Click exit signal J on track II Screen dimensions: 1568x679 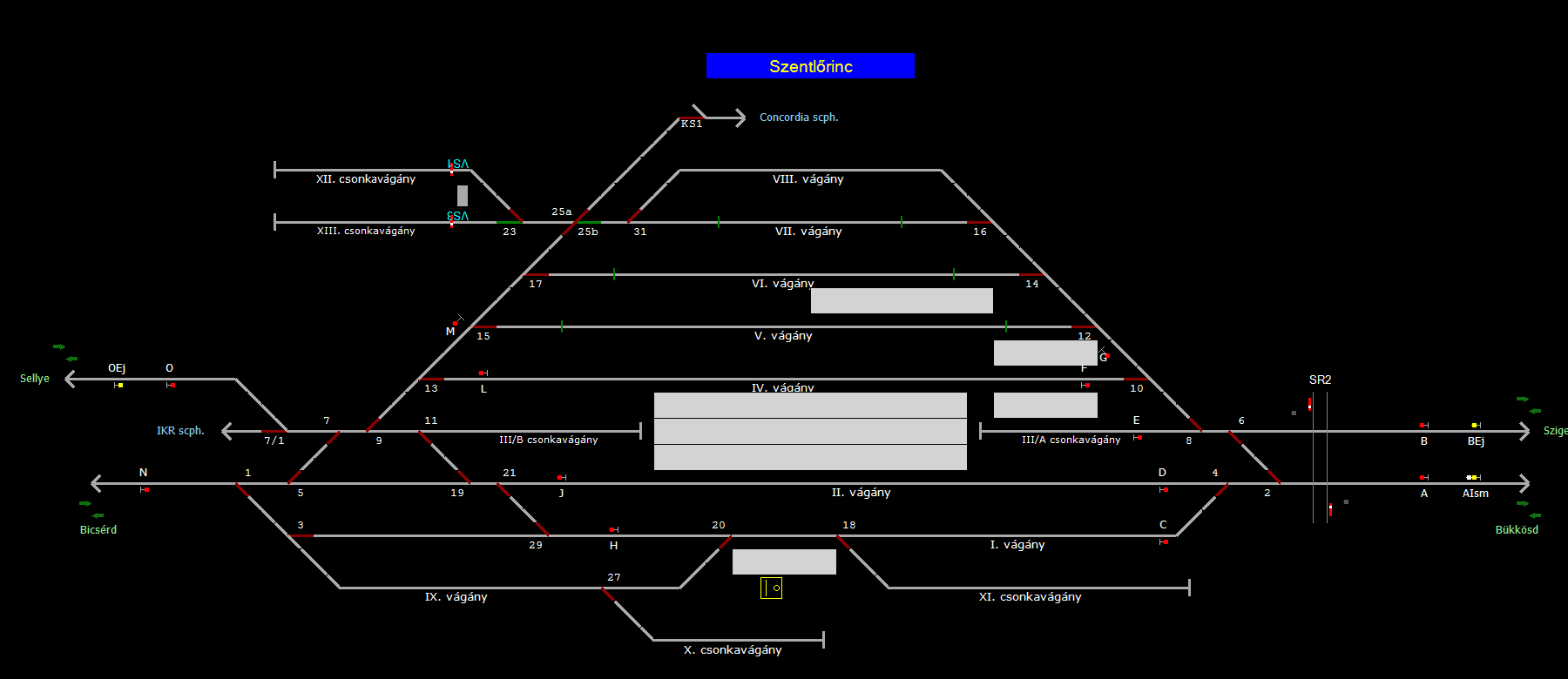pos(561,477)
